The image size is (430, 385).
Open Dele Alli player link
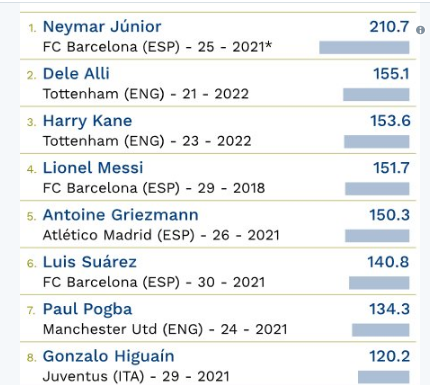[x=76, y=74]
